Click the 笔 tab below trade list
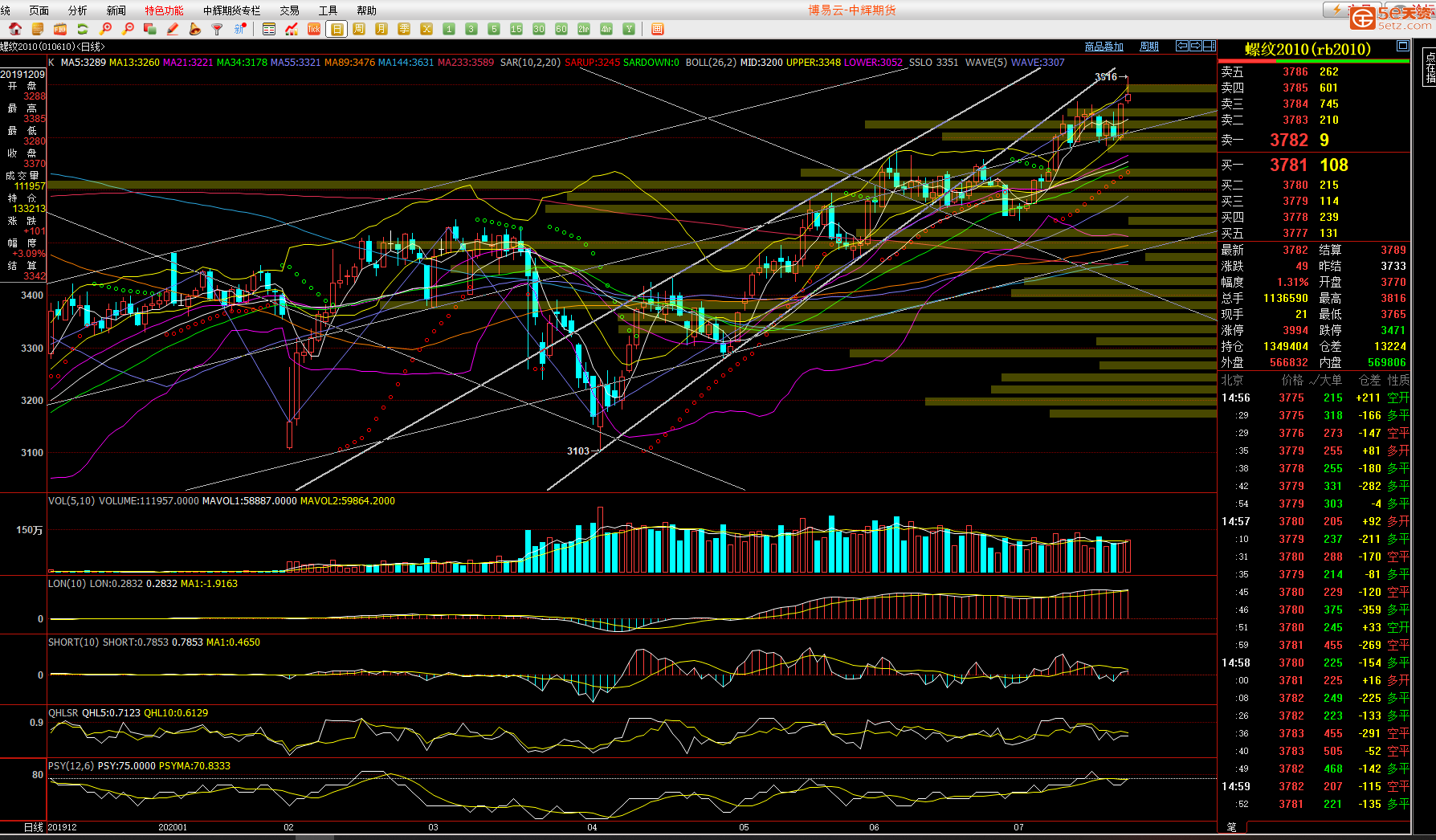Image resolution: width=1436 pixels, height=840 pixels. point(1232,826)
